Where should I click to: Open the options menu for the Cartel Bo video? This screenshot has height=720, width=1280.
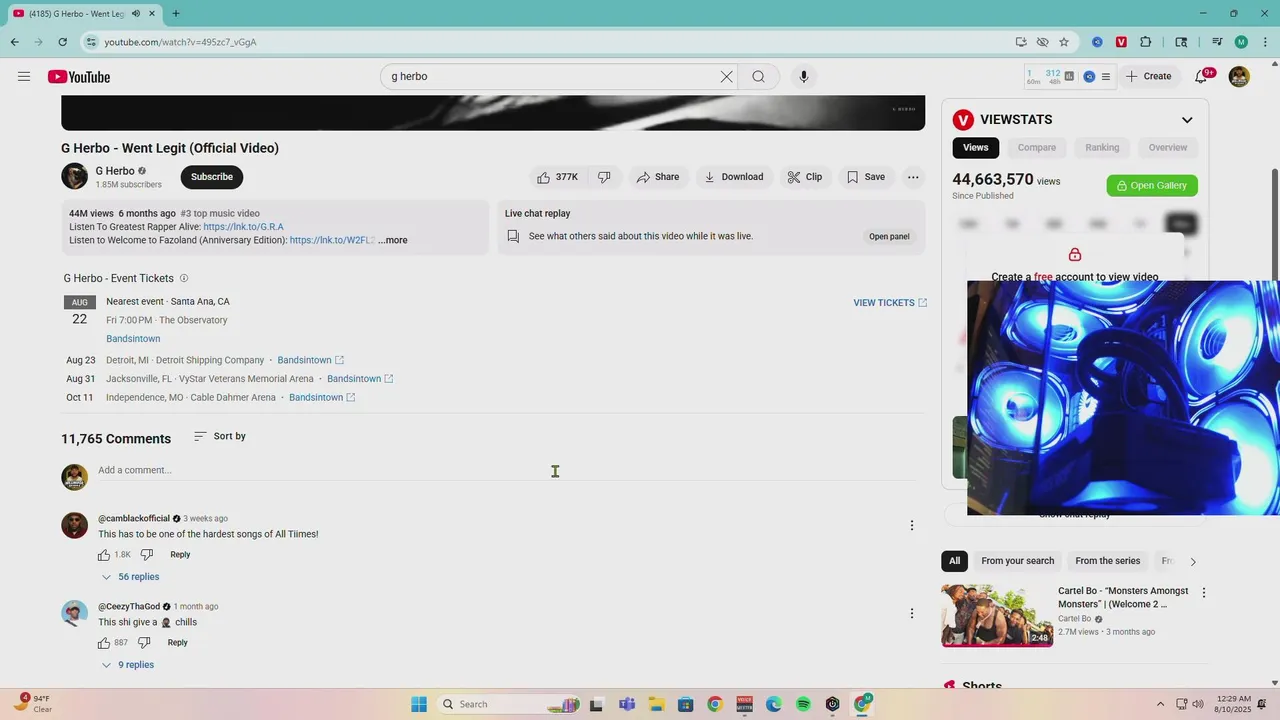1204,593
